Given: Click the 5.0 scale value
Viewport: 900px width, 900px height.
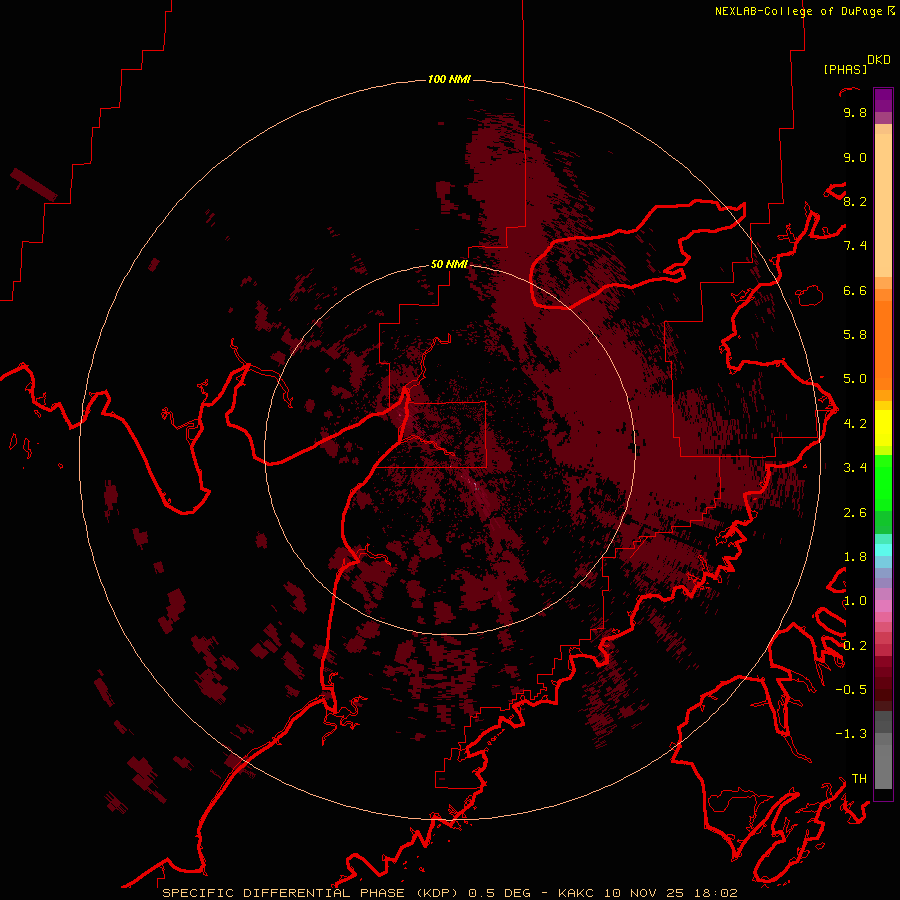Looking at the screenshot, I should pyautogui.click(x=855, y=379).
